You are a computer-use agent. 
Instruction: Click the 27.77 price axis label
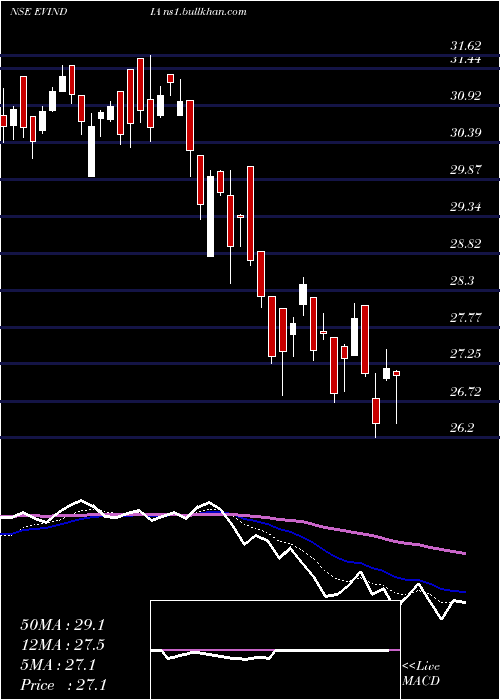(466, 318)
